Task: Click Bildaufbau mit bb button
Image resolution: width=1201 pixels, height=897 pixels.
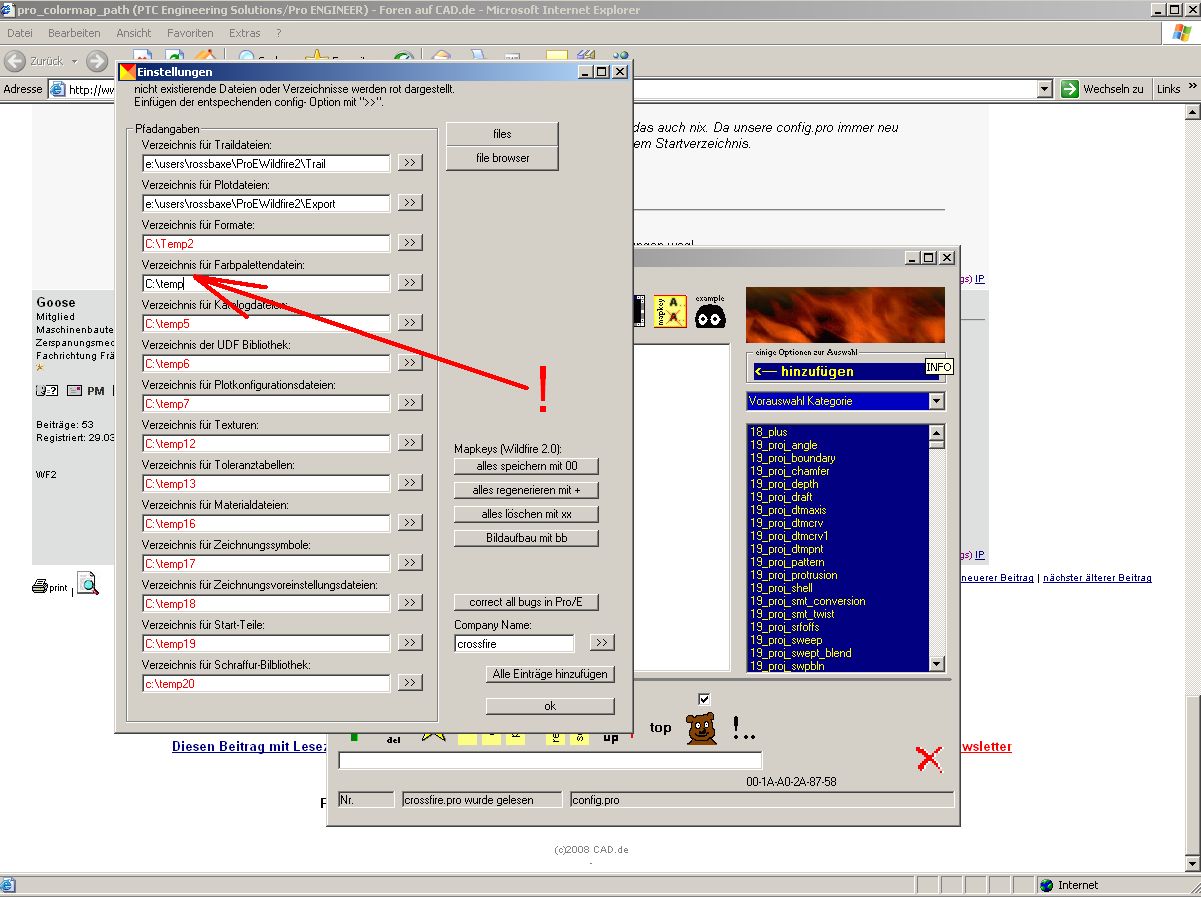Action: click(527, 538)
